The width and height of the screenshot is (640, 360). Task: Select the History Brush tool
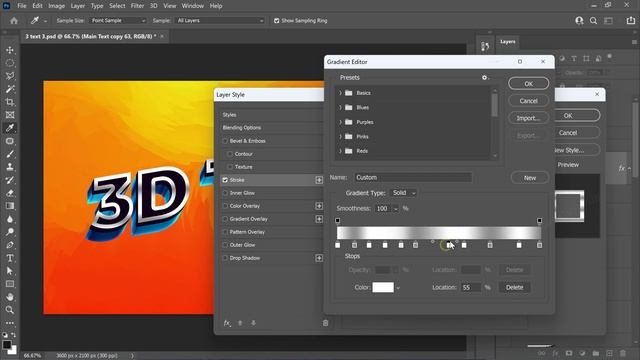click(x=10, y=180)
